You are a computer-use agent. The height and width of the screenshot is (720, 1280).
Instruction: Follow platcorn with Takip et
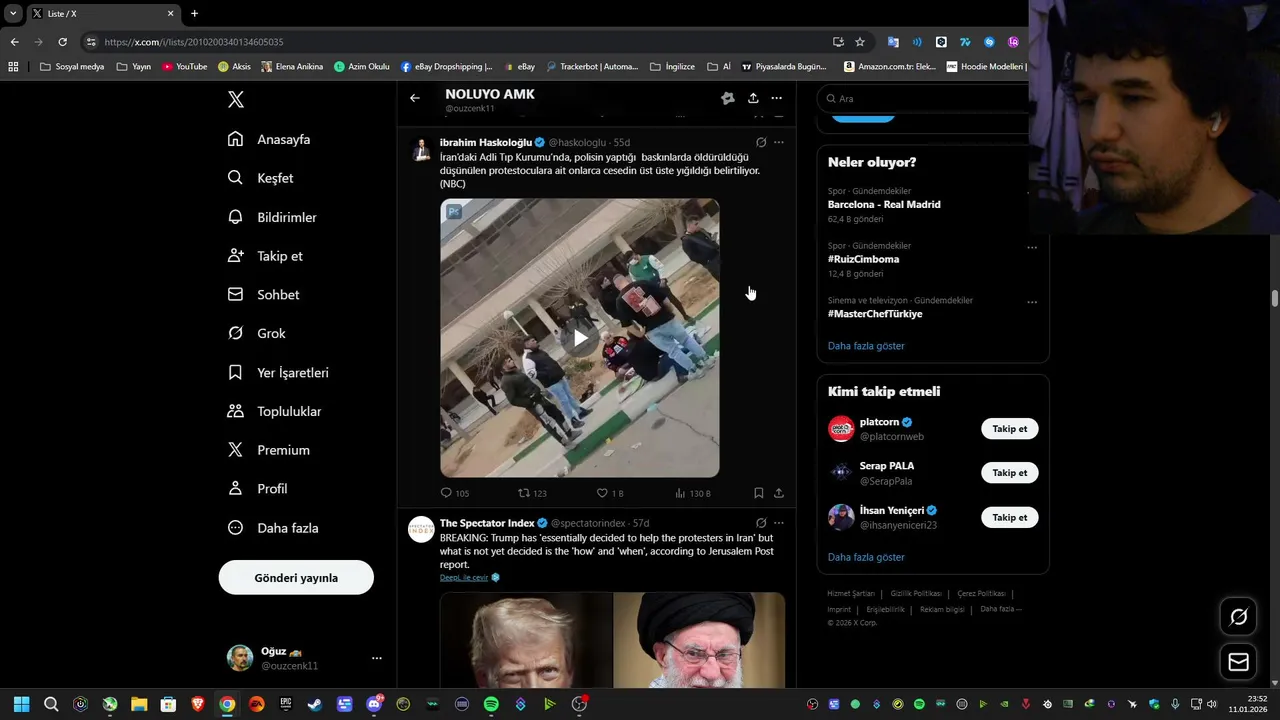pos(1010,429)
